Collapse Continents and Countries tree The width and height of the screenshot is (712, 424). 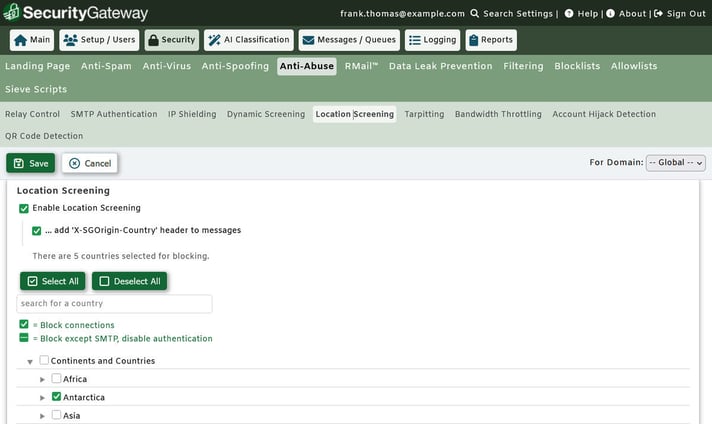[30, 362]
